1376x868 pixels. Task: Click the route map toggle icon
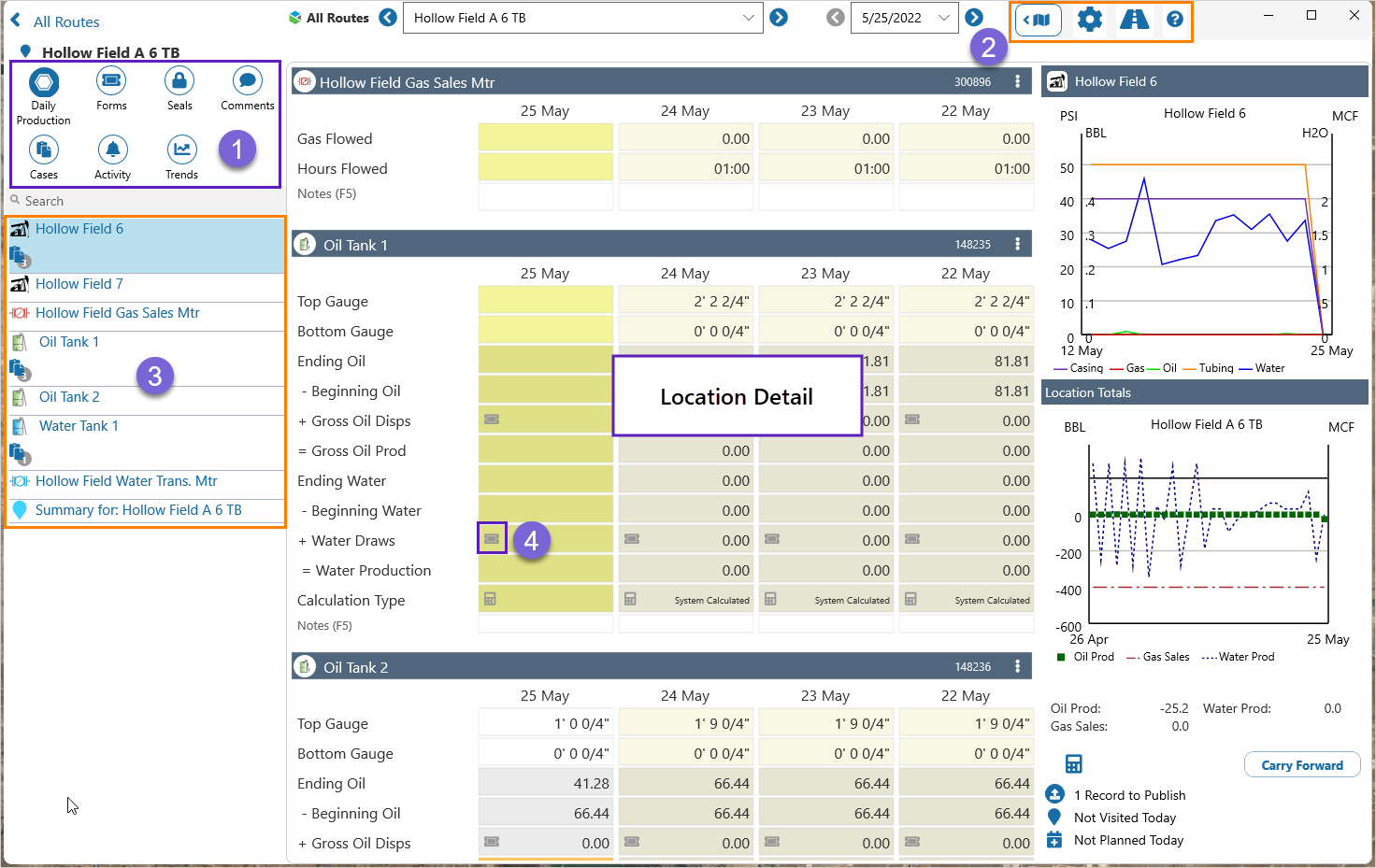[x=1038, y=20]
